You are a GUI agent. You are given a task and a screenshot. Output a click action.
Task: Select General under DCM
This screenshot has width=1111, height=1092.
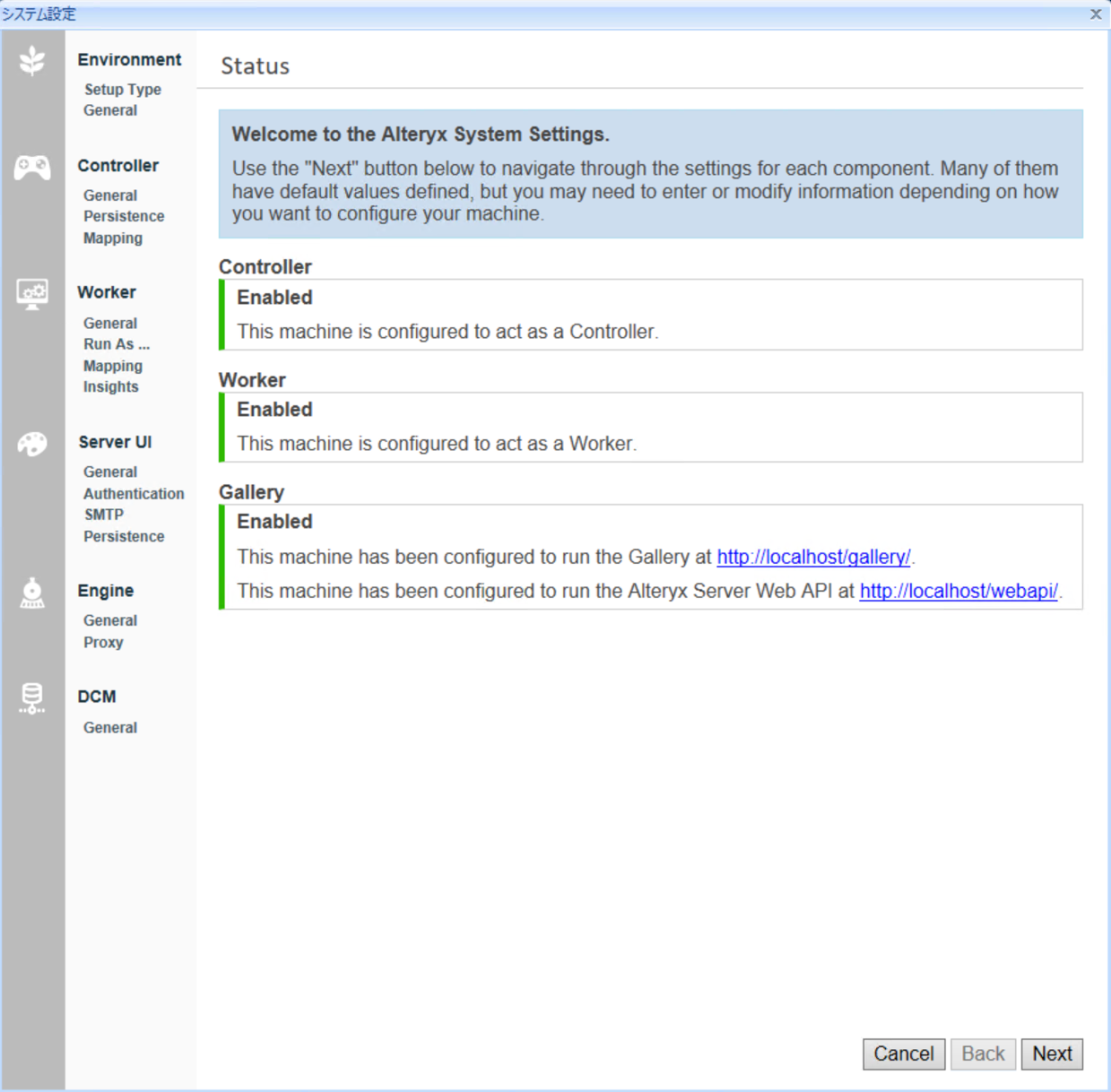109,727
